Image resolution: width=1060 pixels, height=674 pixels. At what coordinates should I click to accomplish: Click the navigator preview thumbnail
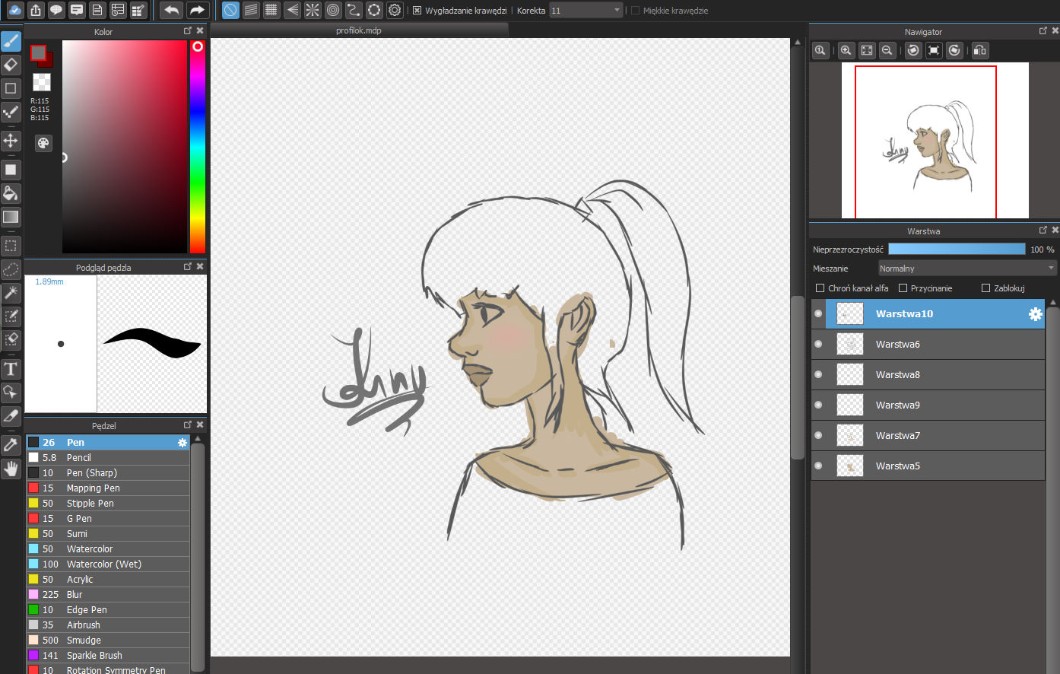pos(934,140)
